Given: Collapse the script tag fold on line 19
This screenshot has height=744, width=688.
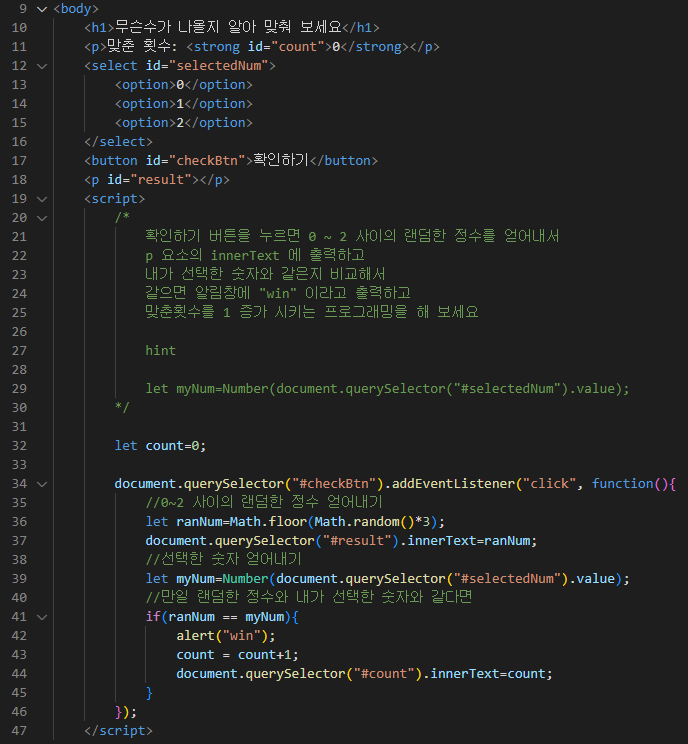Looking at the screenshot, I should (42, 199).
